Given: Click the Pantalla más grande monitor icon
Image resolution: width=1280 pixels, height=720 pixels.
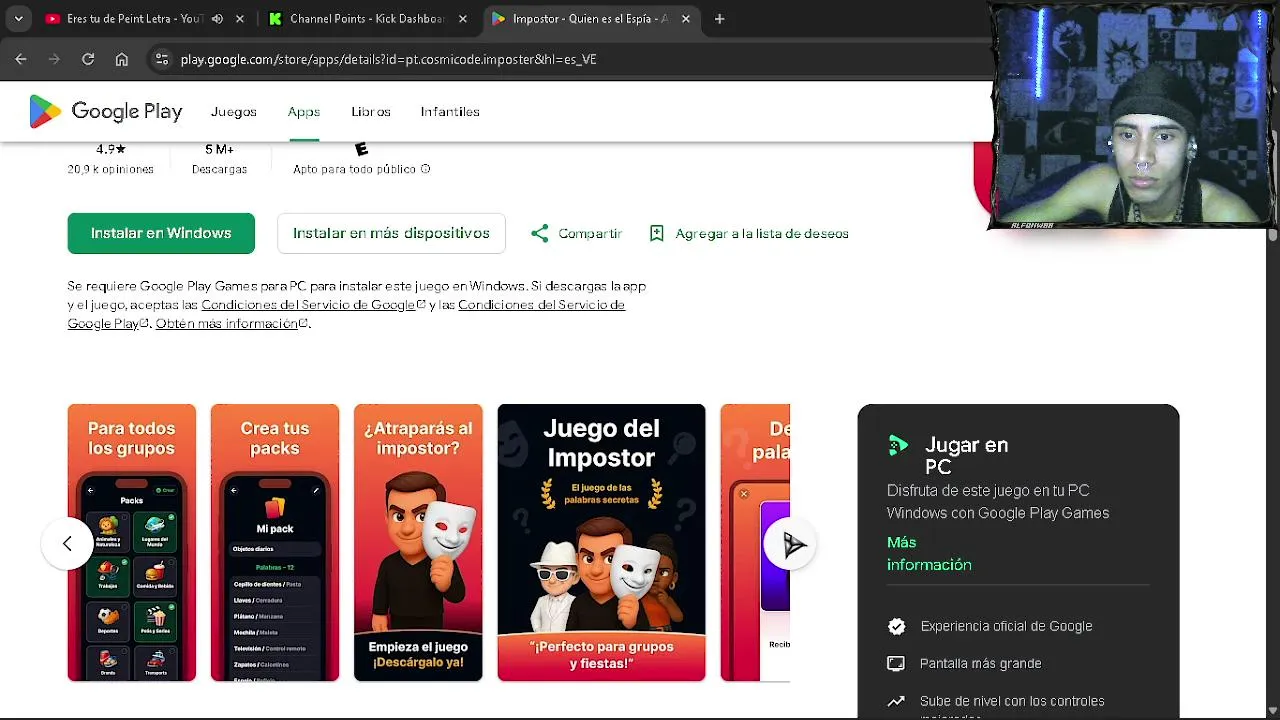Looking at the screenshot, I should pyautogui.click(x=897, y=663).
